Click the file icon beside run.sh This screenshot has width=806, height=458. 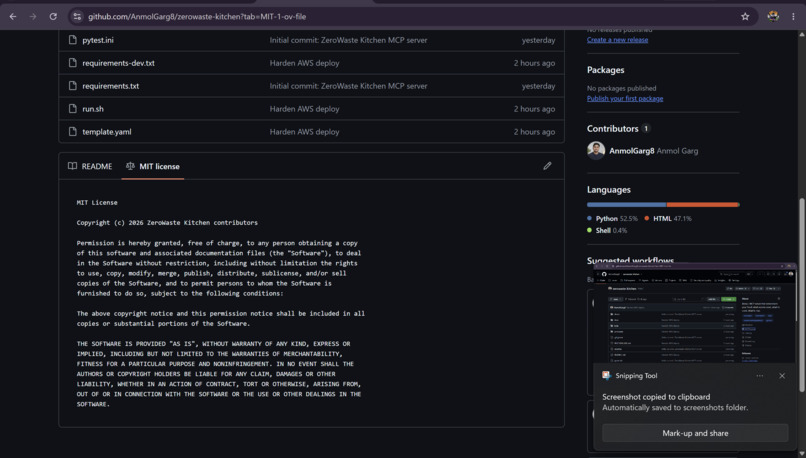(72, 108)
